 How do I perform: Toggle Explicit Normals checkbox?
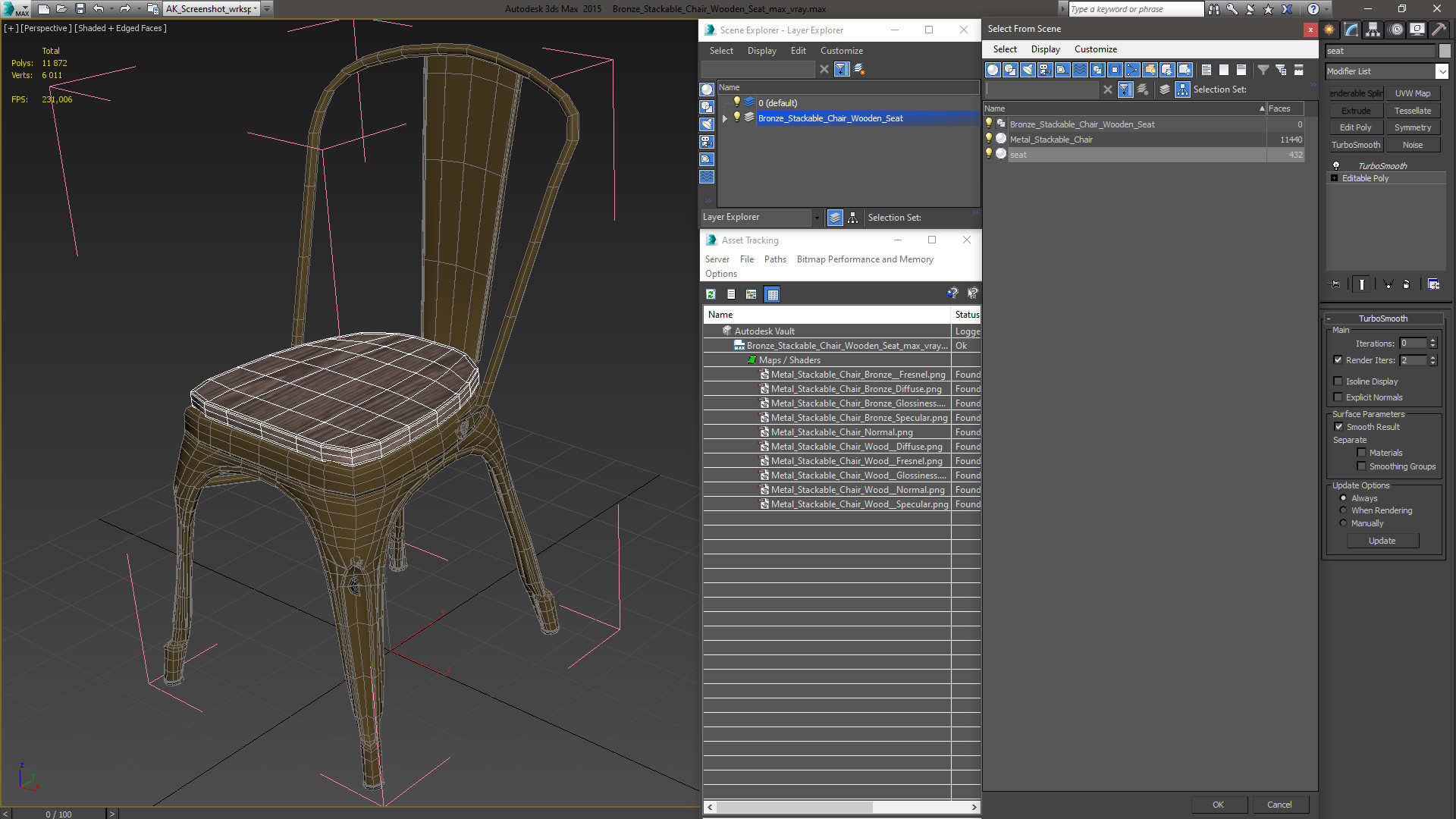click(x=1338, y=397)
